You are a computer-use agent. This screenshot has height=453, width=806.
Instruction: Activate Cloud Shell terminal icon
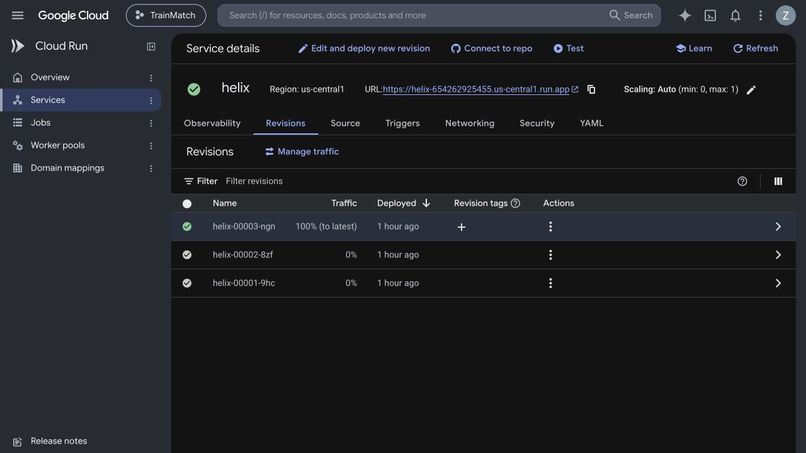(710, 15)
